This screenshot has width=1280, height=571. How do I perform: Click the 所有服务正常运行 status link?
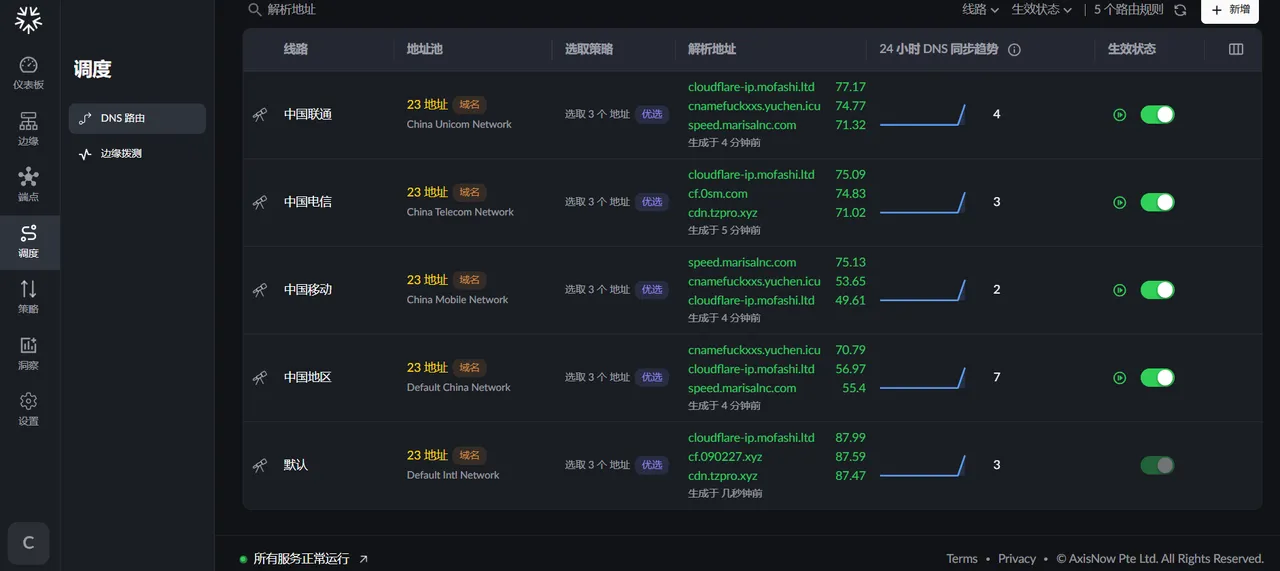point(301,559)
